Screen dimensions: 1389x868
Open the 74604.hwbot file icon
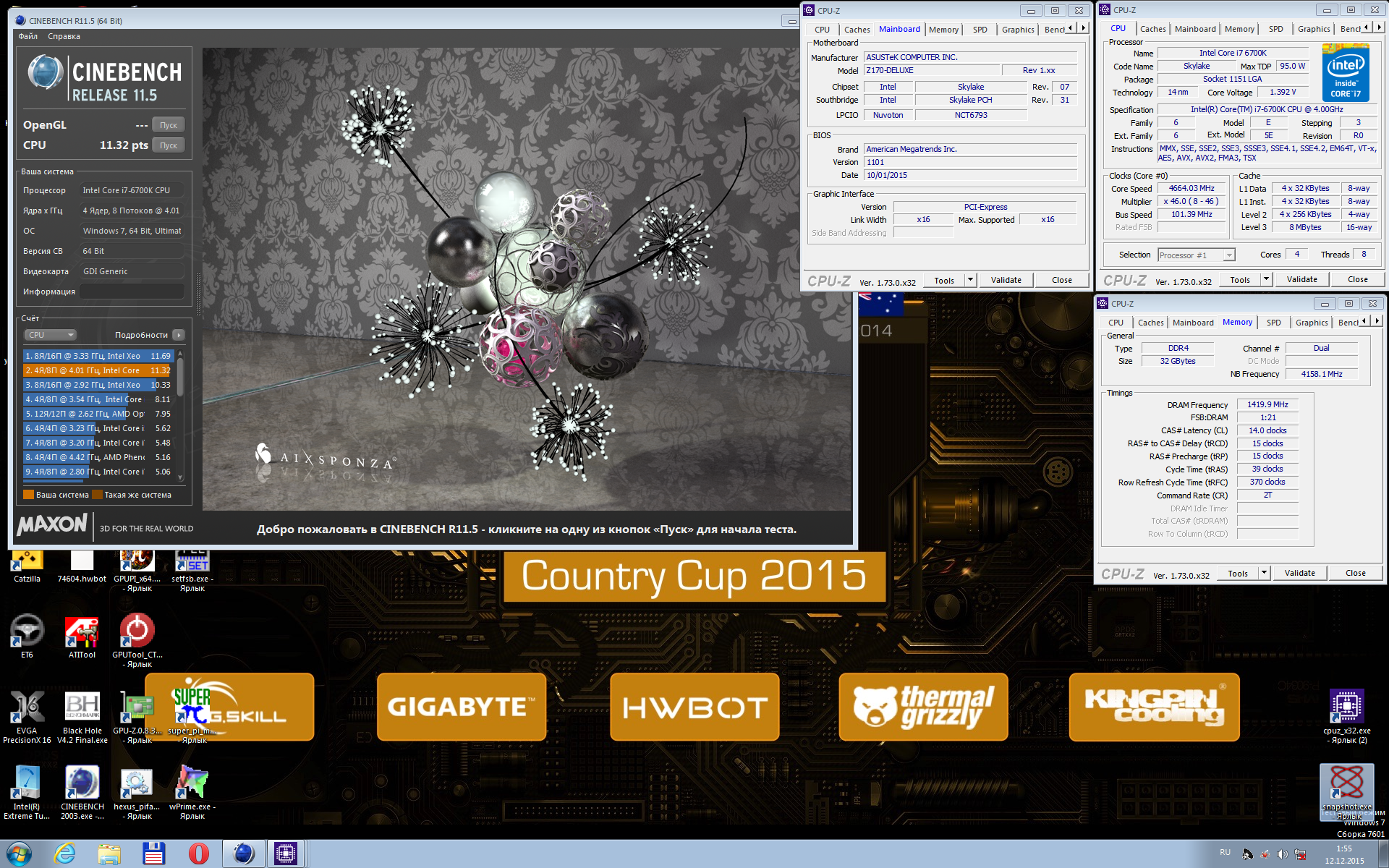tap(82, 565)
